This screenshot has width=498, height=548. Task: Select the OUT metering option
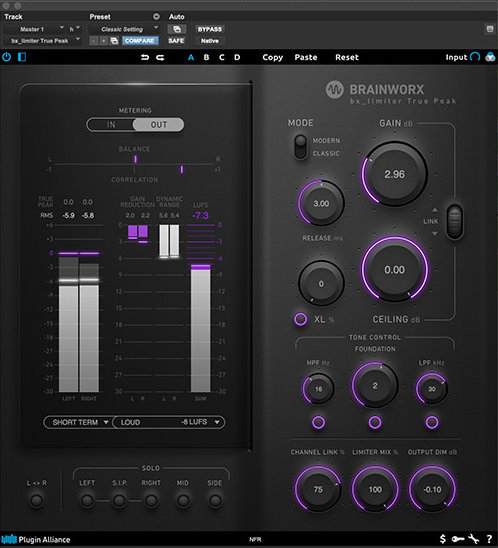159,125
